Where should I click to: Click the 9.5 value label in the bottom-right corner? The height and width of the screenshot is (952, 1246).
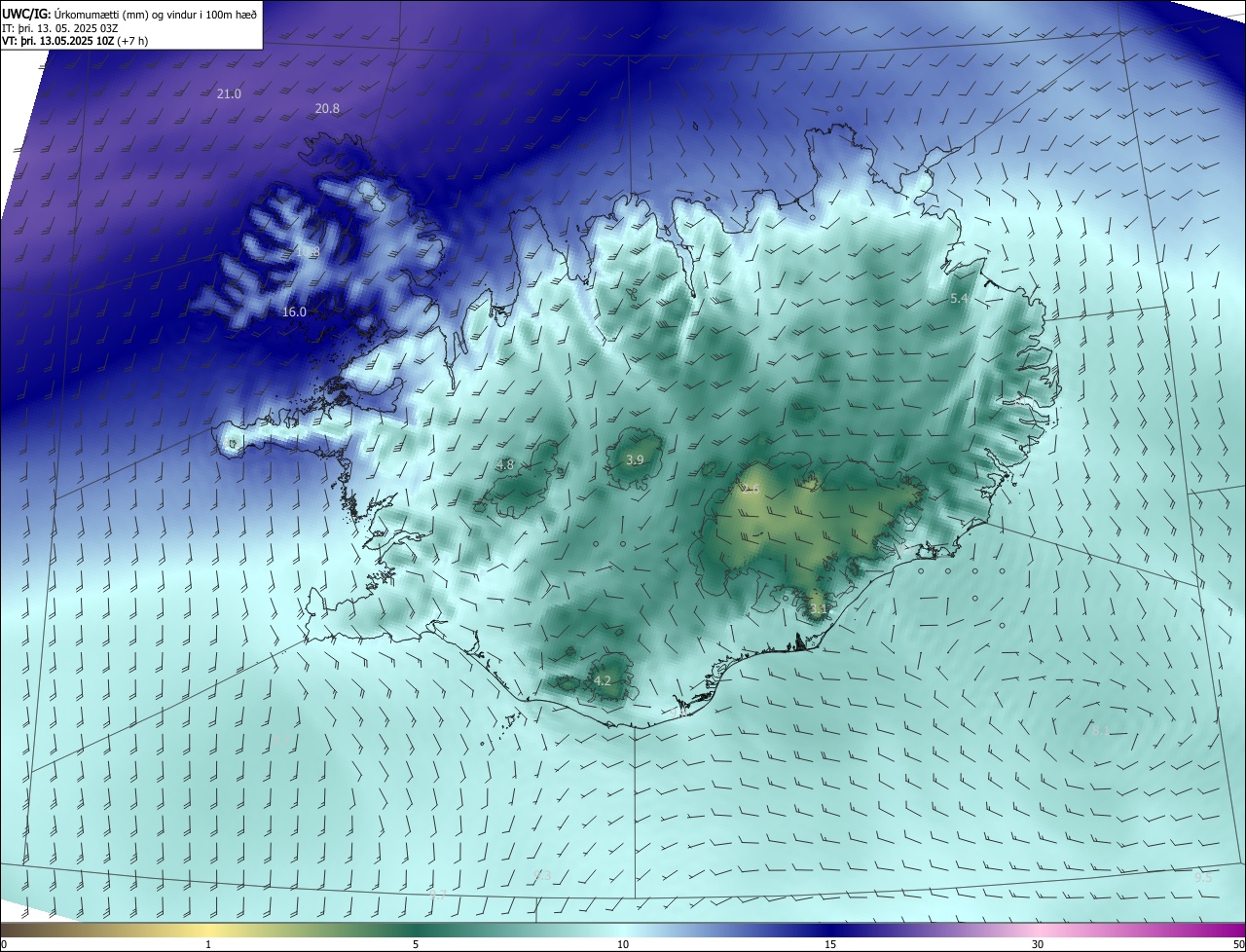tap(1203, 877)
